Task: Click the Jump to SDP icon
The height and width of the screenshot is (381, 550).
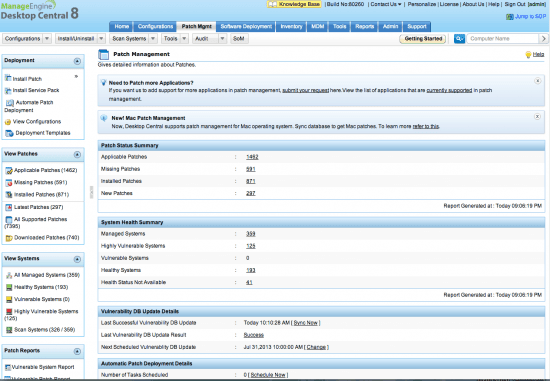Action: coord(510,16)
